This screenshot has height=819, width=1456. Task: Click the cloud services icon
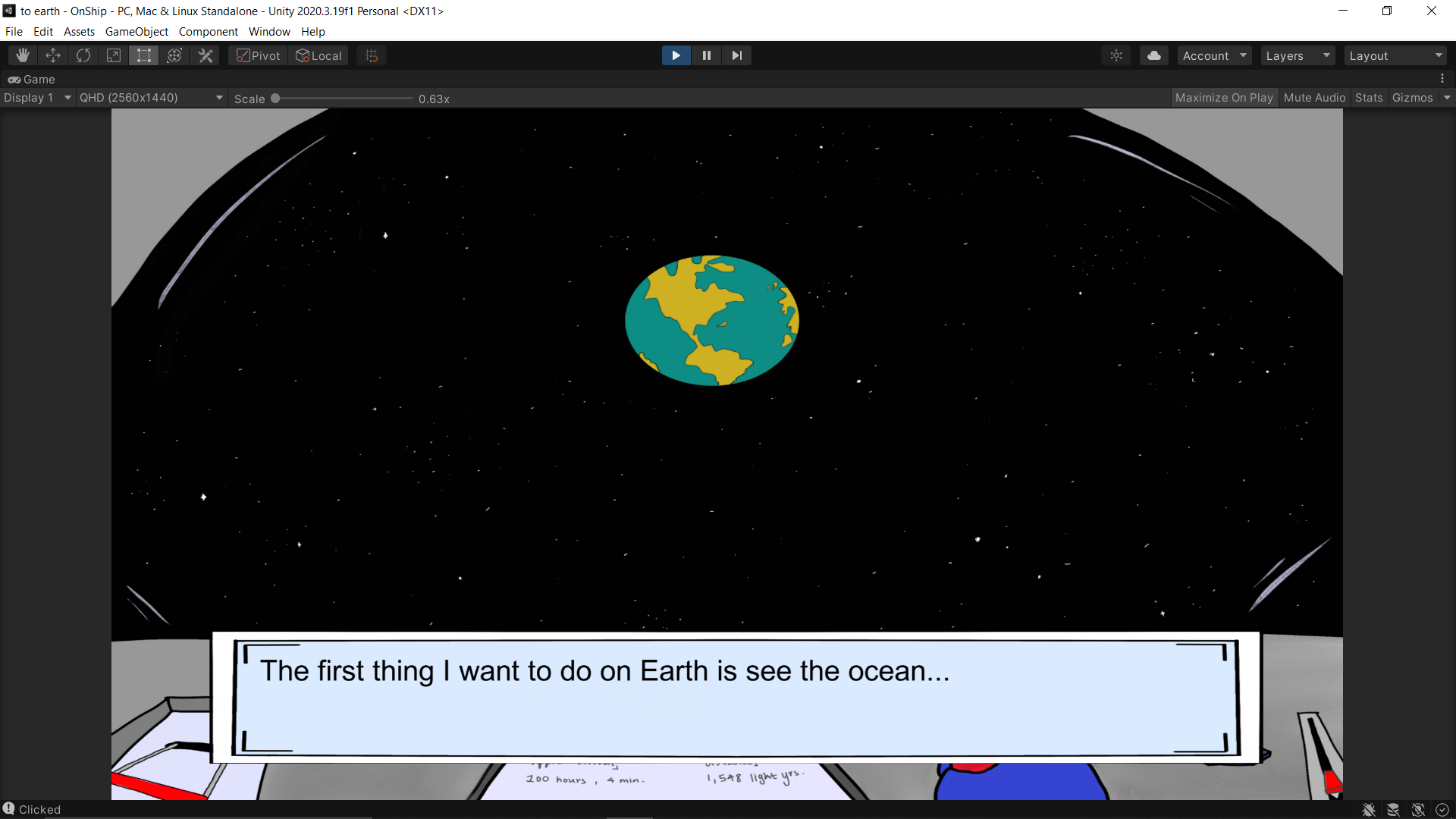click(1153, 55)
